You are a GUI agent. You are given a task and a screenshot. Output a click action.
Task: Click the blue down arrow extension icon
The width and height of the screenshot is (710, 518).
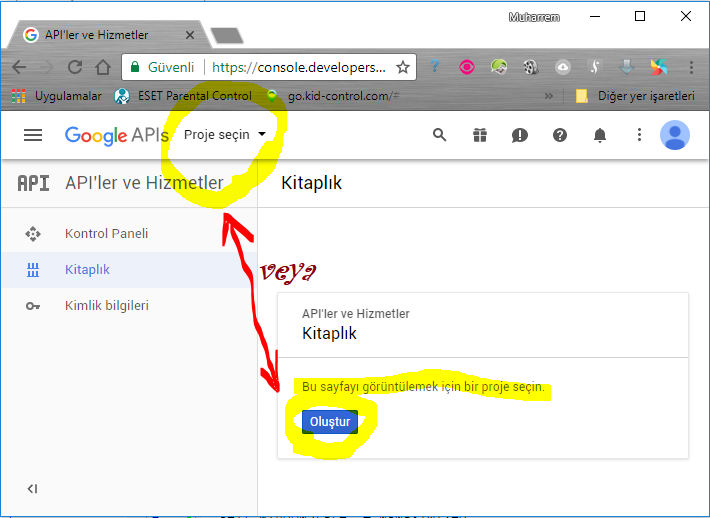[x=627, y=67]
